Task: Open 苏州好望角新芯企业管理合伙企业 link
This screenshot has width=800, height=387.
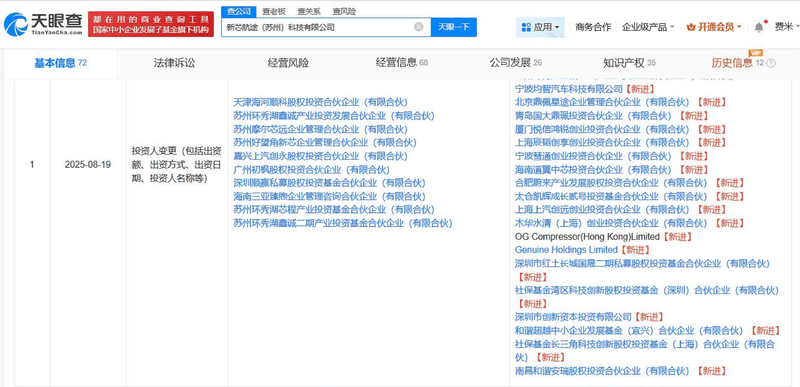Action: point(324,142)
